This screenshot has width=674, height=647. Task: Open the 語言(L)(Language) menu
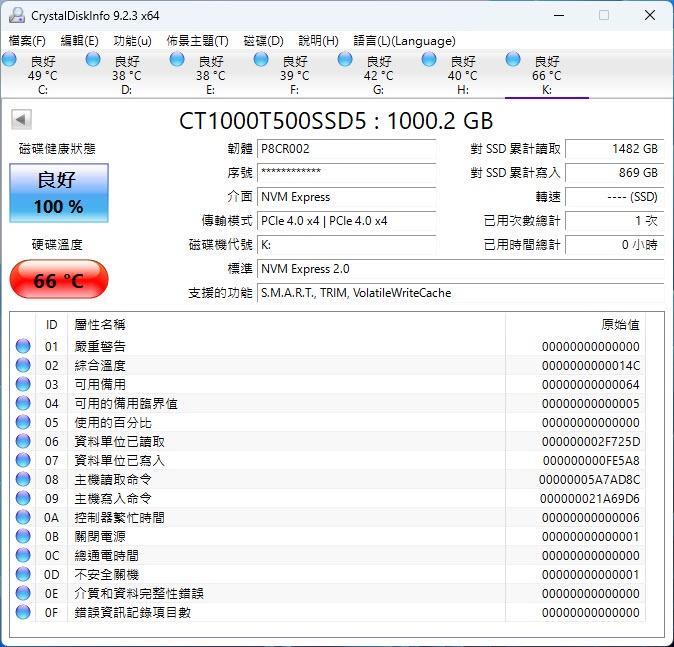point(404,41)
